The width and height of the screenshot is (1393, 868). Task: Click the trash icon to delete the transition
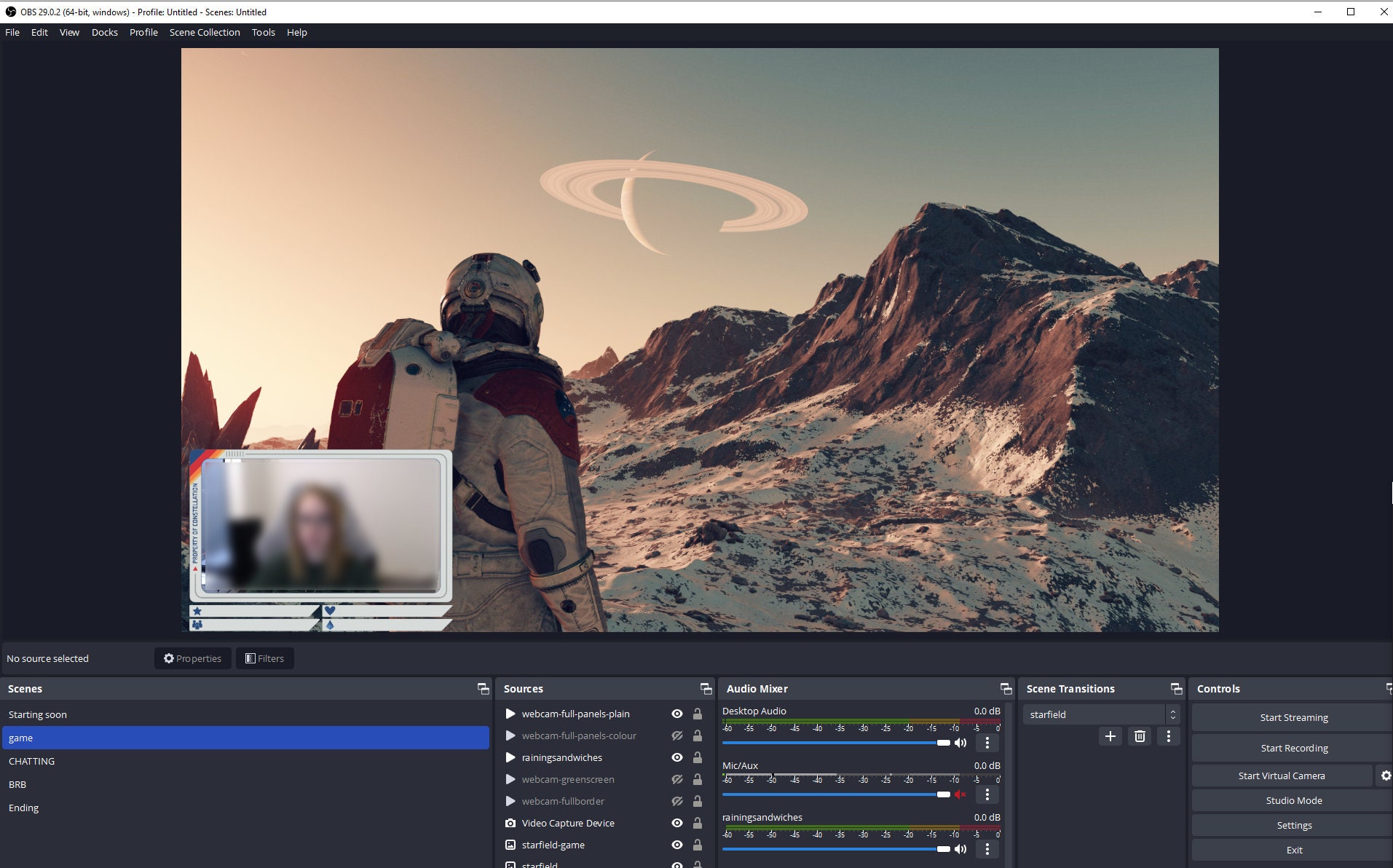pos(1139,736)
